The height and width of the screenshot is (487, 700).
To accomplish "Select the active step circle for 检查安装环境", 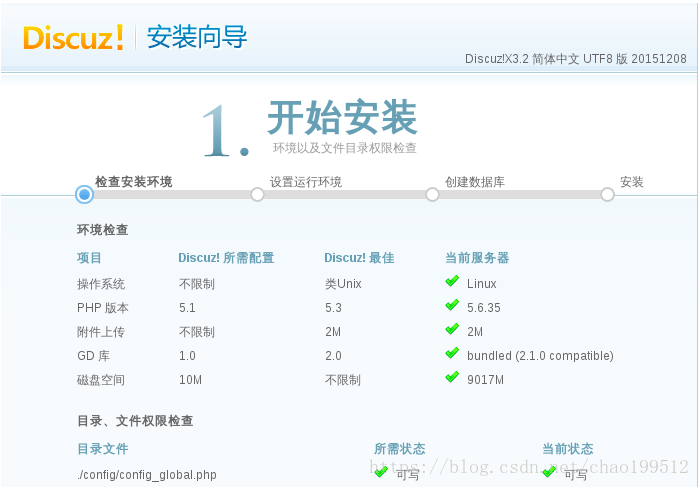I will coord(84,195).
